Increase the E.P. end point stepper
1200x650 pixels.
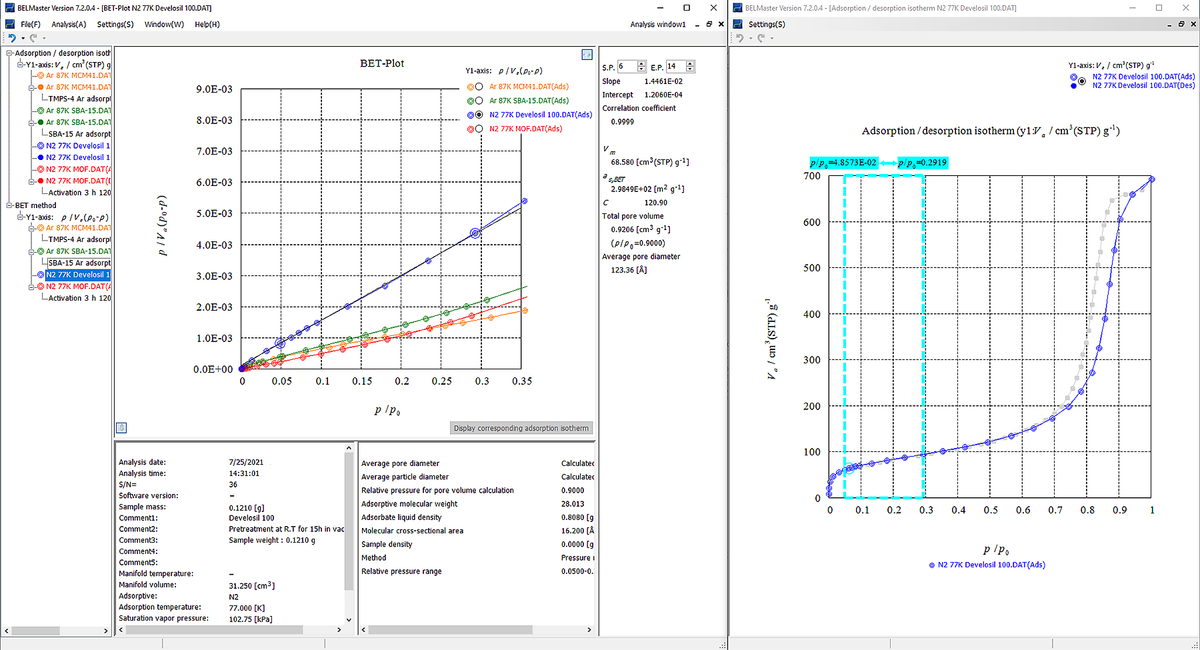click(691, 63)
